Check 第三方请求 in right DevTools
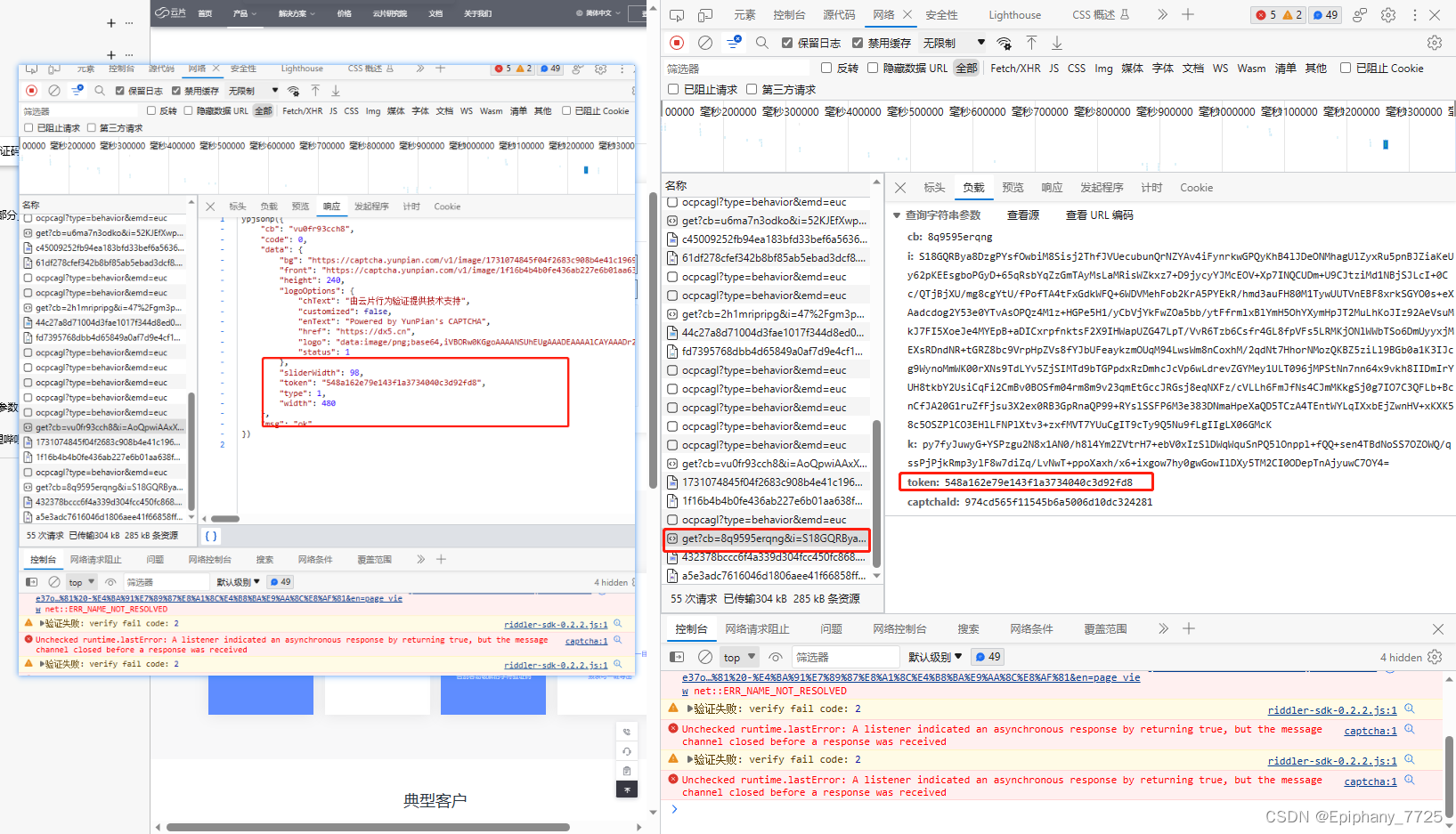The height and width of the screenshot is (834, 1456). (x=752, y=89)
